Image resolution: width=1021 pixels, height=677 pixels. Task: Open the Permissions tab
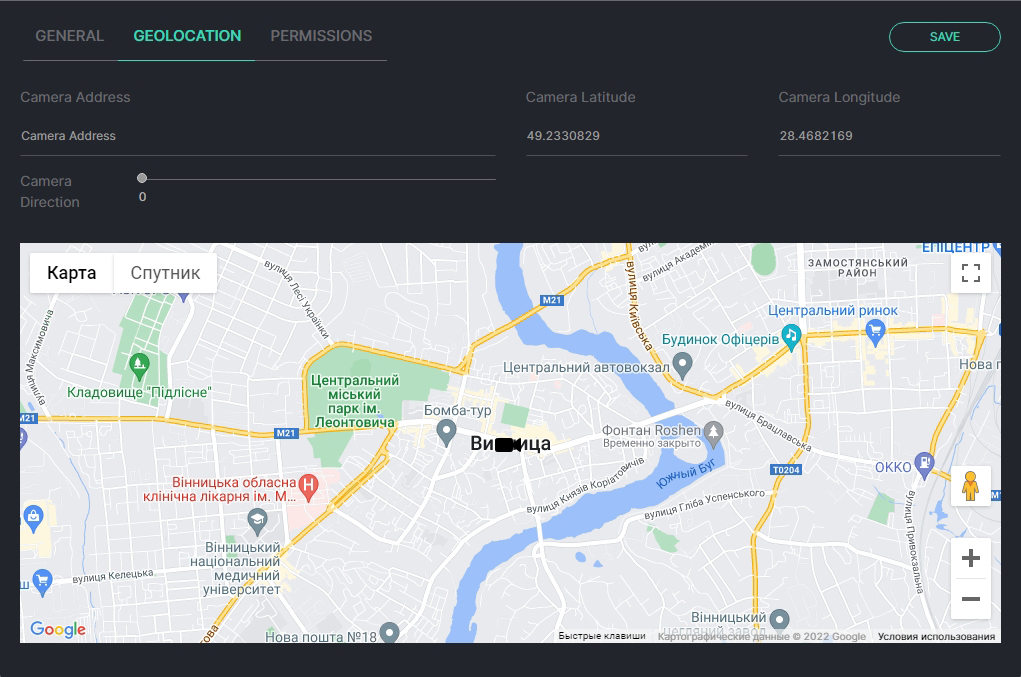click(x=321, y=36)
